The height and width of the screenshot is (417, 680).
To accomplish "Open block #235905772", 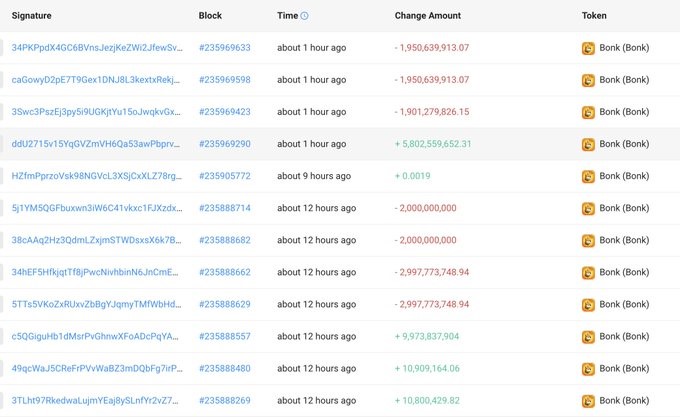I will click(x=225, y=176).
